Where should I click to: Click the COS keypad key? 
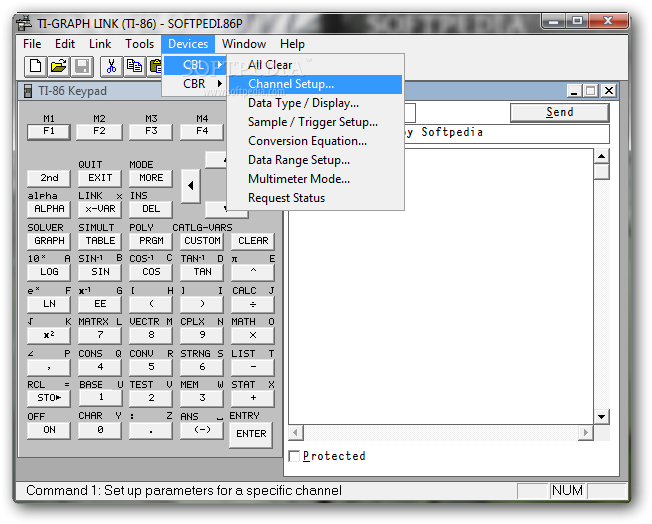(151, 272)
